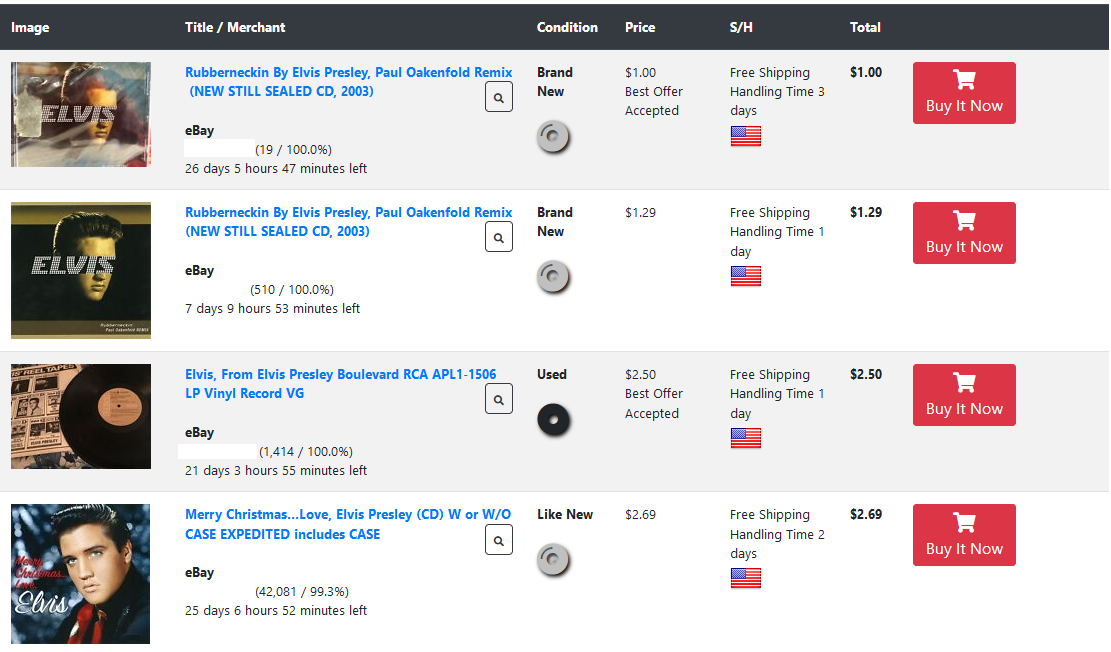Open the Merry Christmas Elvis album thumbnail
The image size is (1111, 652).
[x=81, y=574]
